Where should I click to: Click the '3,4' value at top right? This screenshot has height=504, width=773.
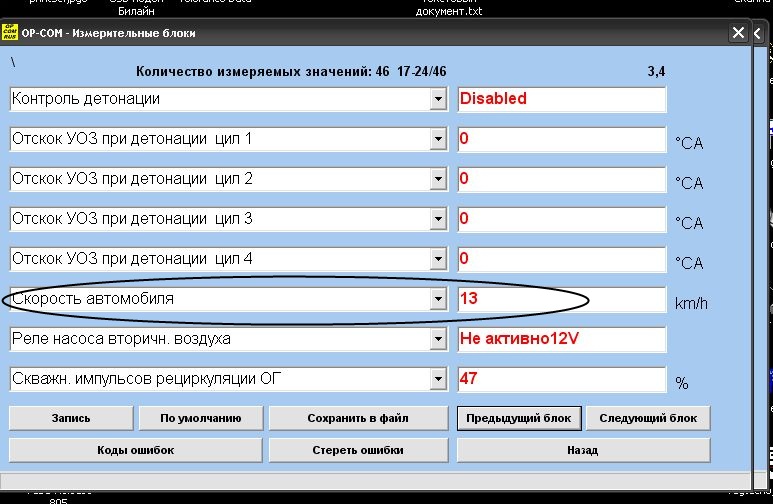tap(656, 72)
